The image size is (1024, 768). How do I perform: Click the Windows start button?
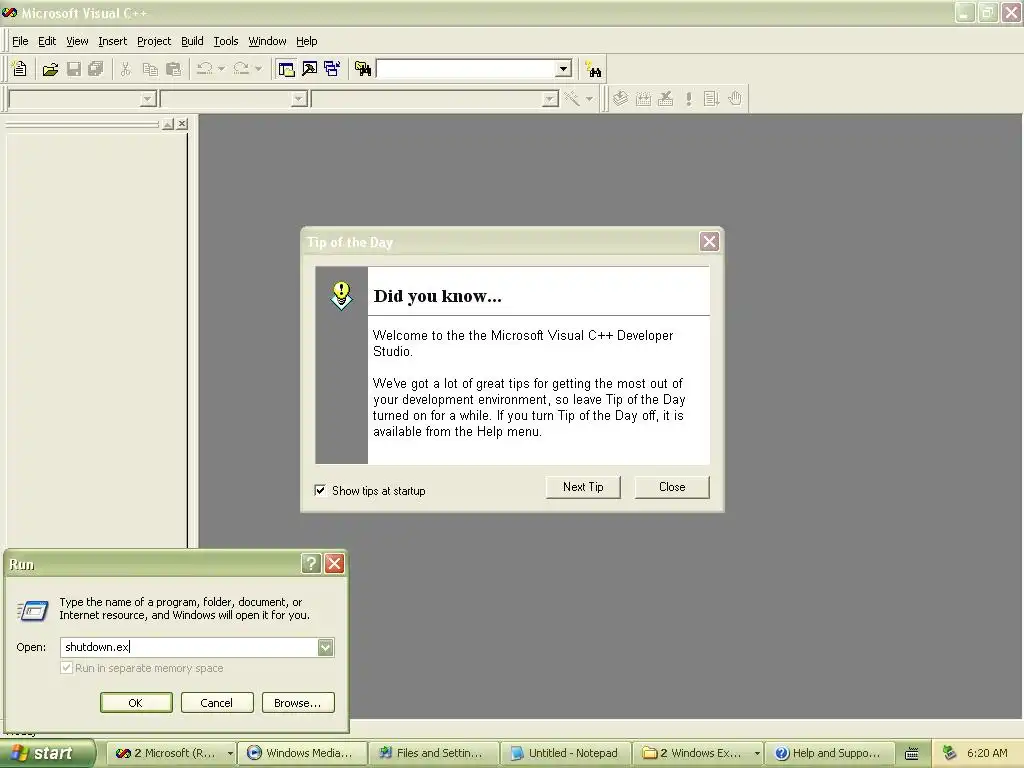point(46,753)
